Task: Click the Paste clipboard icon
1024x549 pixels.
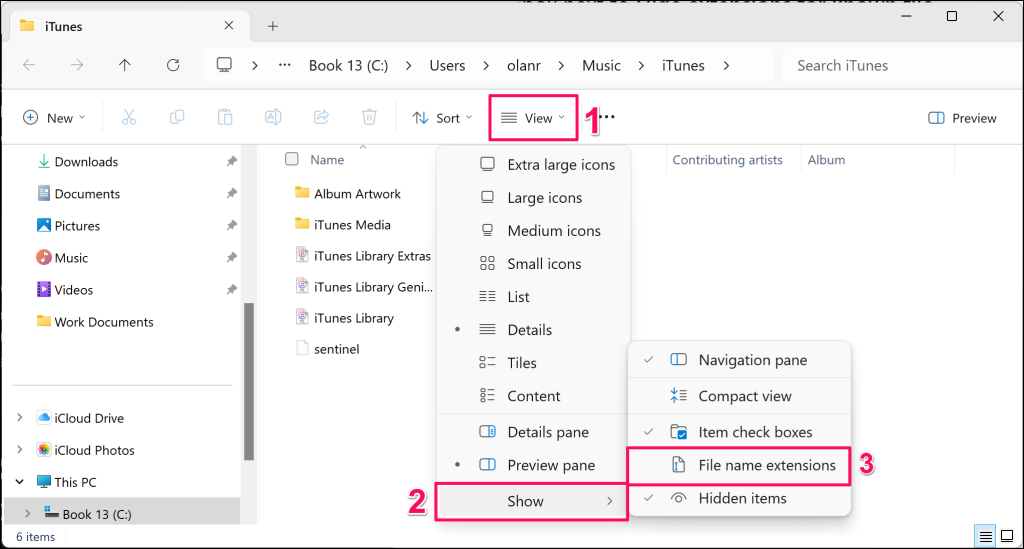Action: tap(225, 118)
